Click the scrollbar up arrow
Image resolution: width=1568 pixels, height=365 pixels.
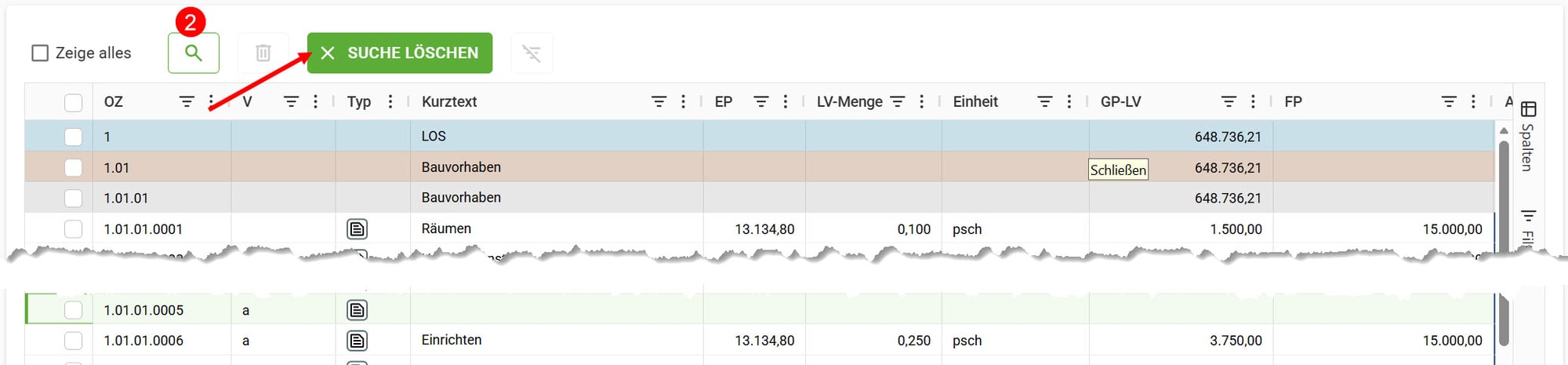tap(1504, 130)
